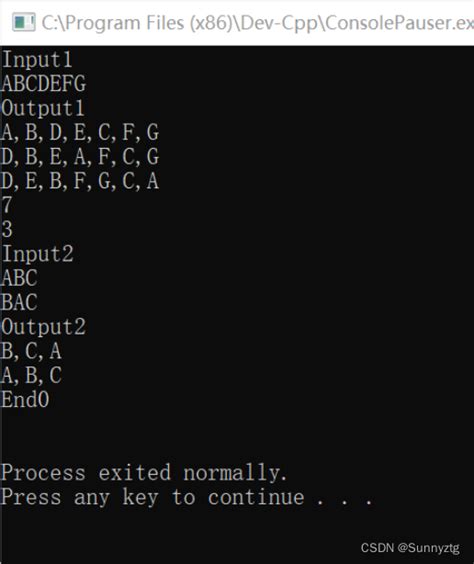Click the inorder line D,B,E,A,F,C,G
Viewport: 474px width, 564px height.
tap(80, 157)
